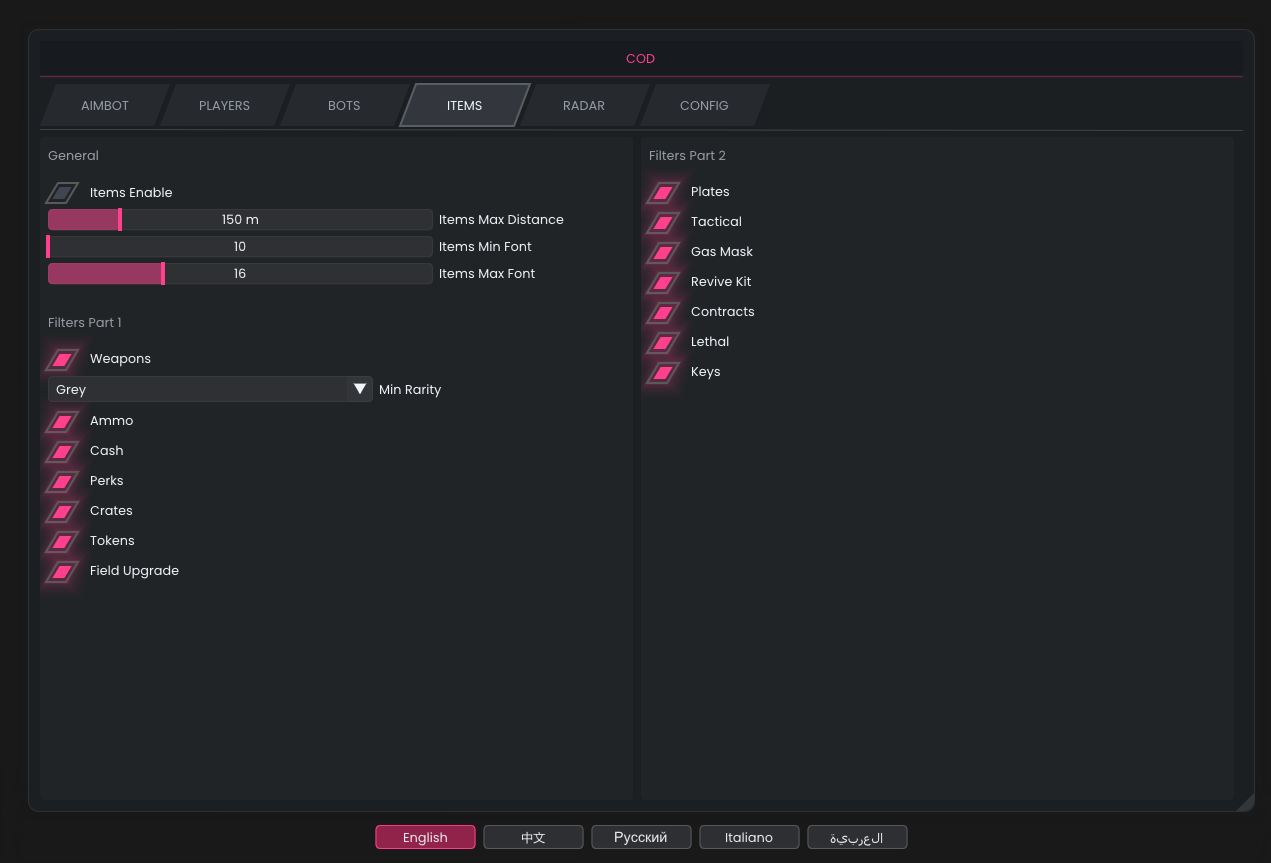The height and width of the screenshot is (863, 1271).
Task: Uncheck the Cash filter
Action: (x=62, y=451)
